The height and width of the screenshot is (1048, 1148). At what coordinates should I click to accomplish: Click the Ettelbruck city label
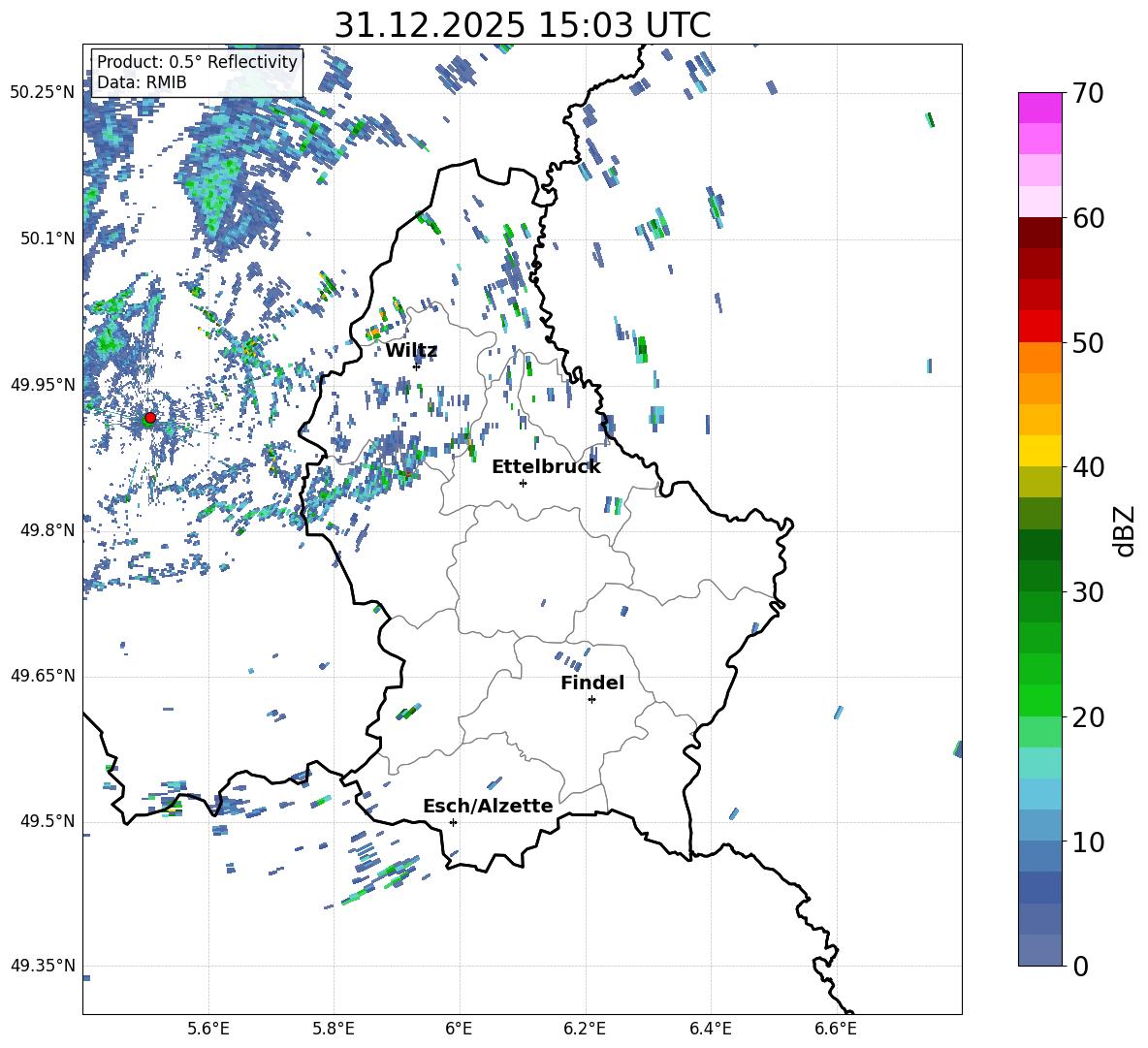(546, 467)
